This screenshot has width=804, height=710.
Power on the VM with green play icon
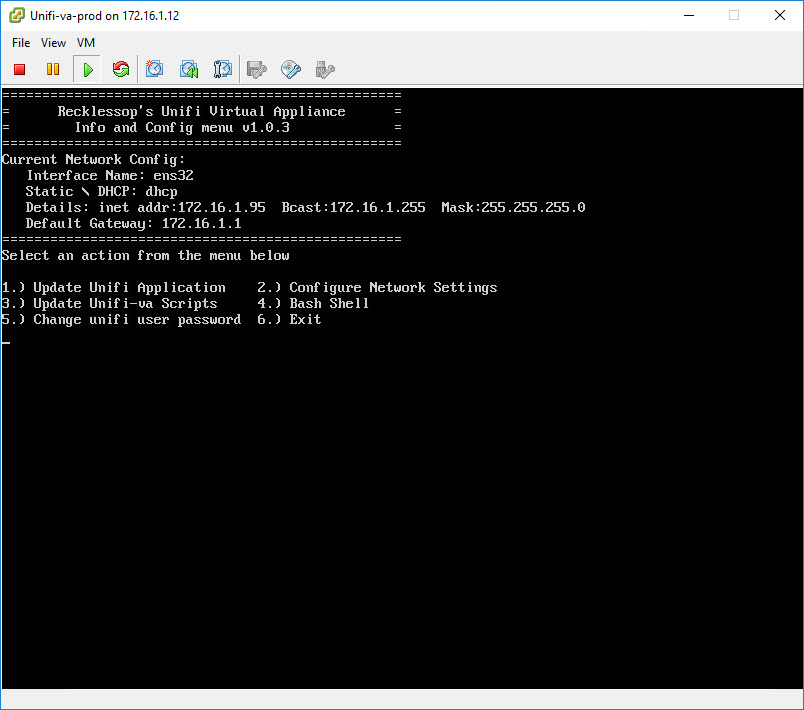pyautogui.click(x=88, y=69)
